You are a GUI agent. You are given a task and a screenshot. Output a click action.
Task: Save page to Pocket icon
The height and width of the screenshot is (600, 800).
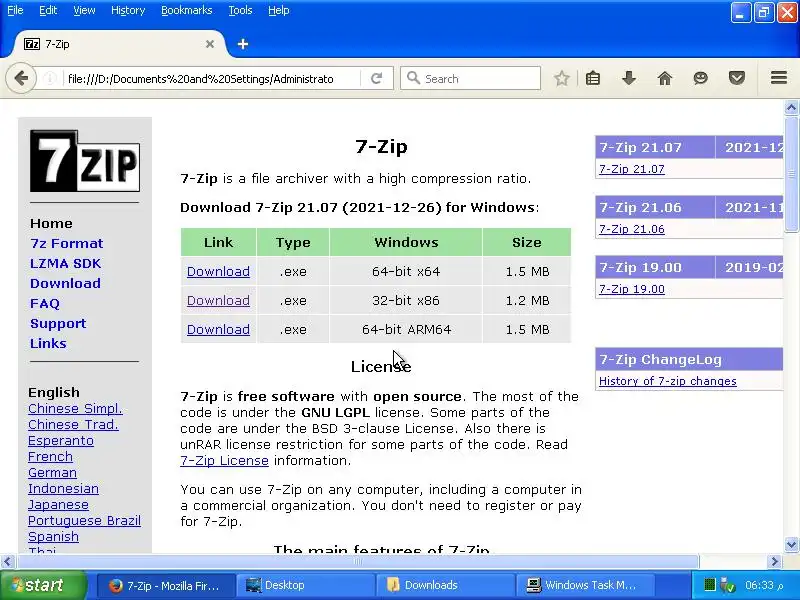[736, 79]
